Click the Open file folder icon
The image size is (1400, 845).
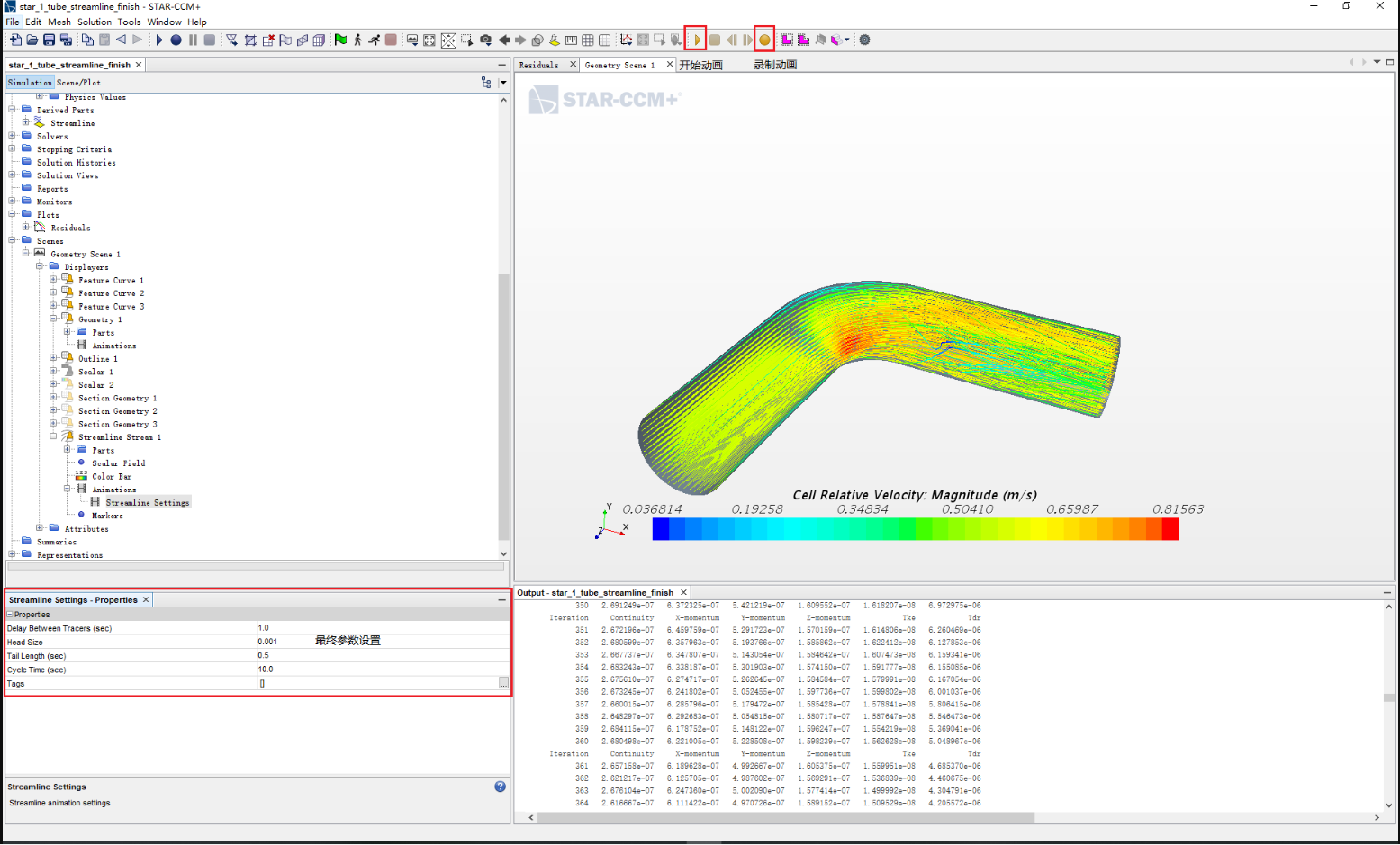coord(32,40)
